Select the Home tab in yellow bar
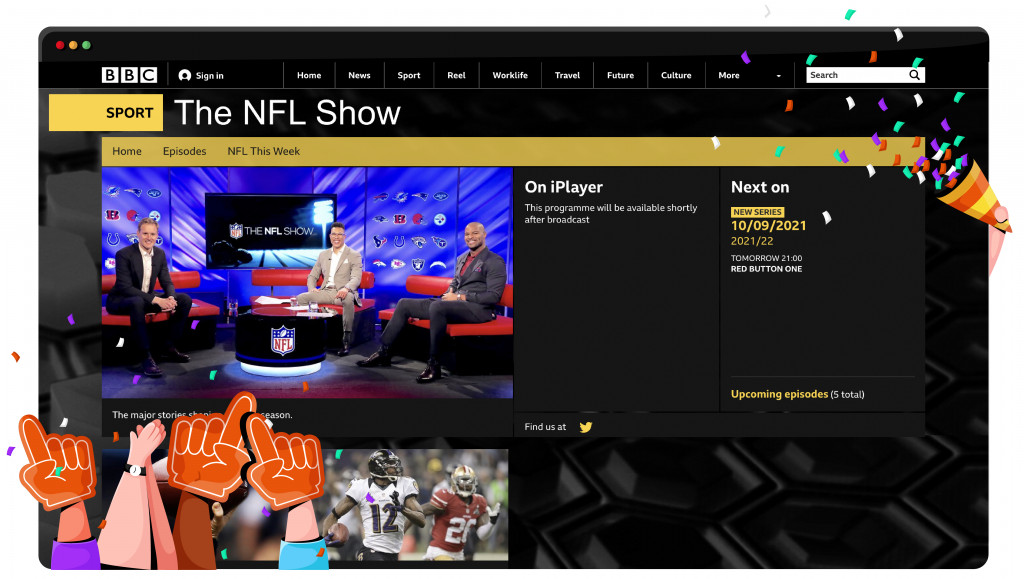This screenshot has width=1024, height=579. pyautogui.click(x=127, y=151)
